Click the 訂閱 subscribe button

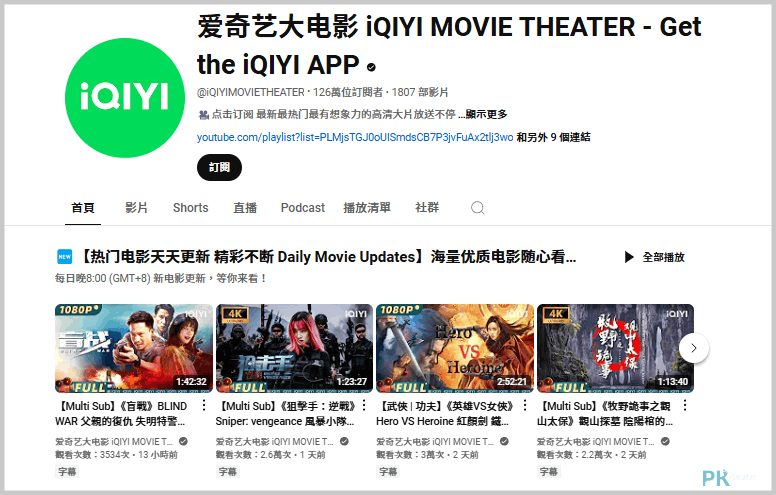[x=219, y=167]
